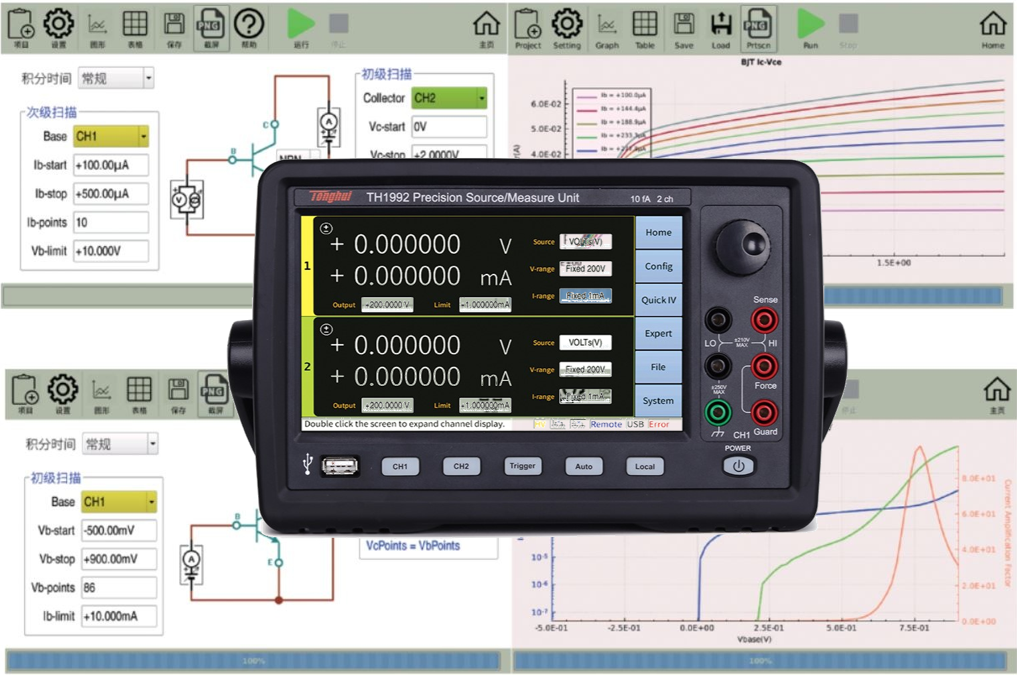
Task: Open the Base CH1 dropdown above Vb-start
Action: point(119,501)
